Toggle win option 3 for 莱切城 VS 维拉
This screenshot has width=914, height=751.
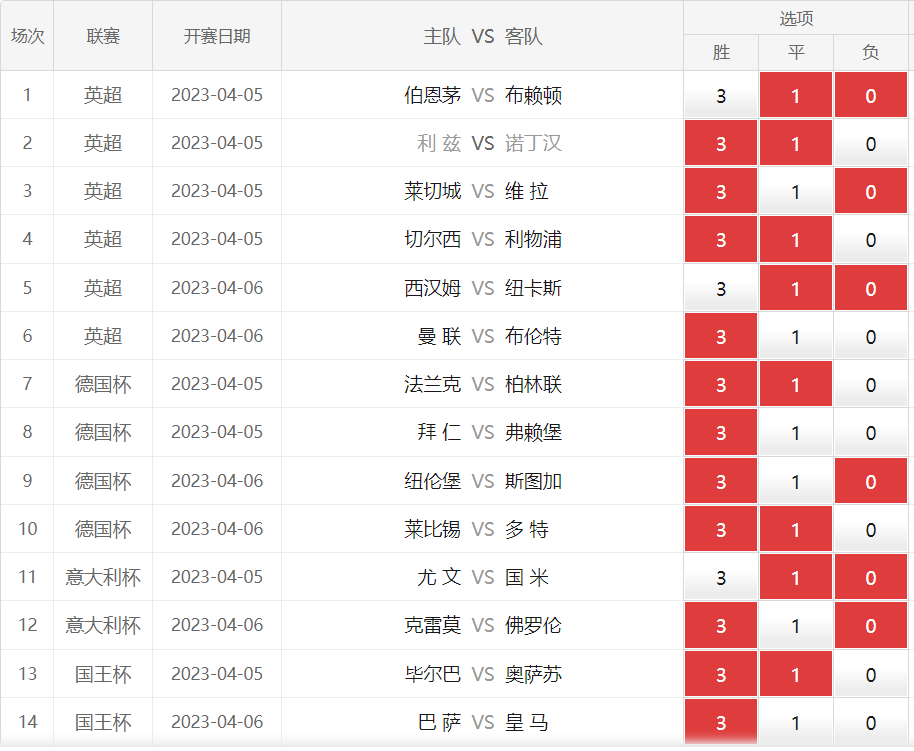pyautogui.click(x=721, y=191)
